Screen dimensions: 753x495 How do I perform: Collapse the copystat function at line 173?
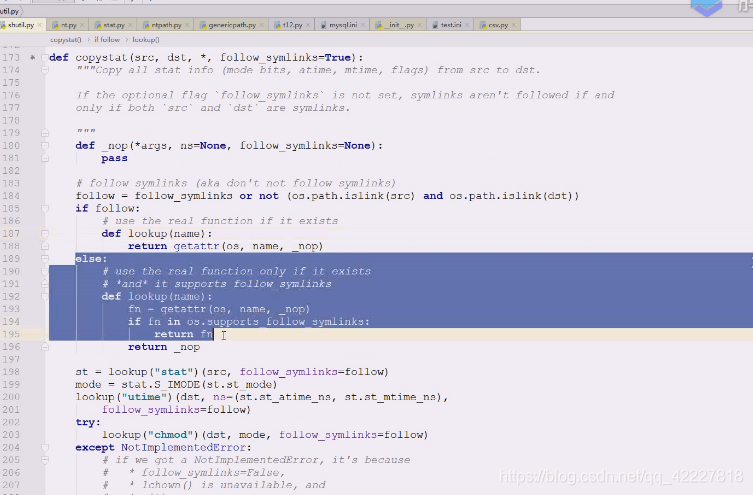click(45, 58)
